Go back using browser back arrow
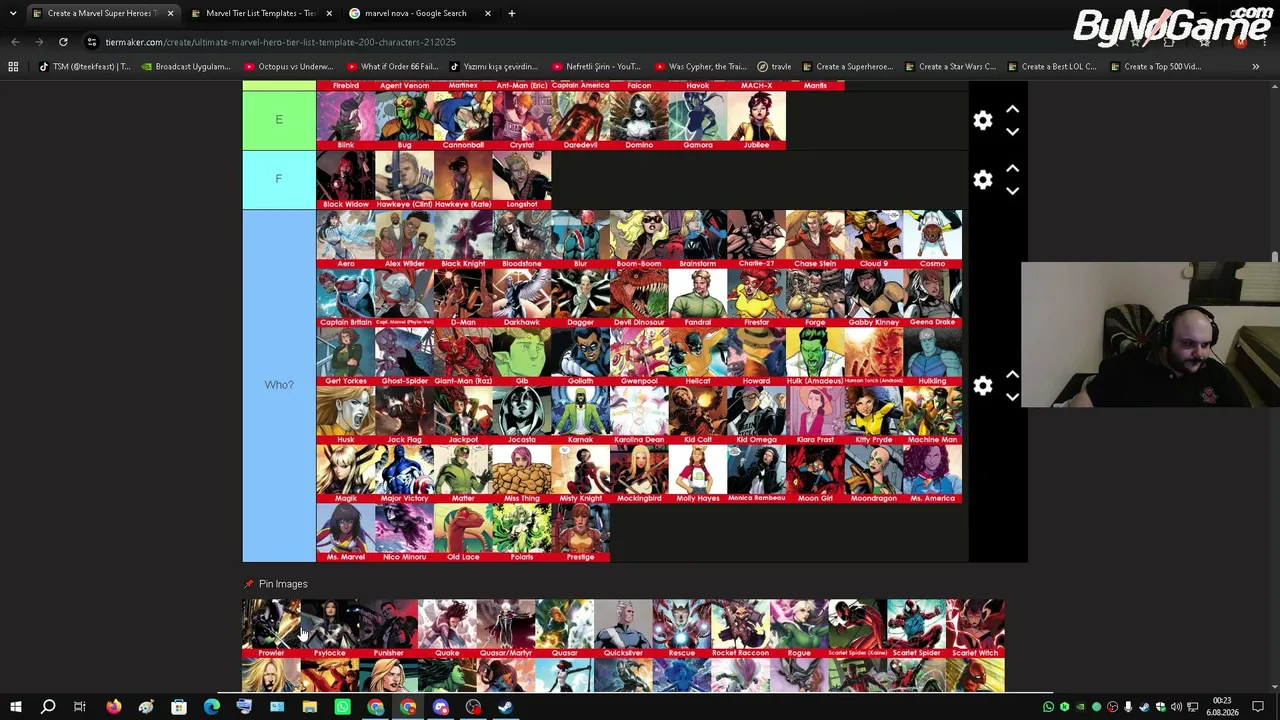Screen dimensions: 1280x720 (15, 42)
